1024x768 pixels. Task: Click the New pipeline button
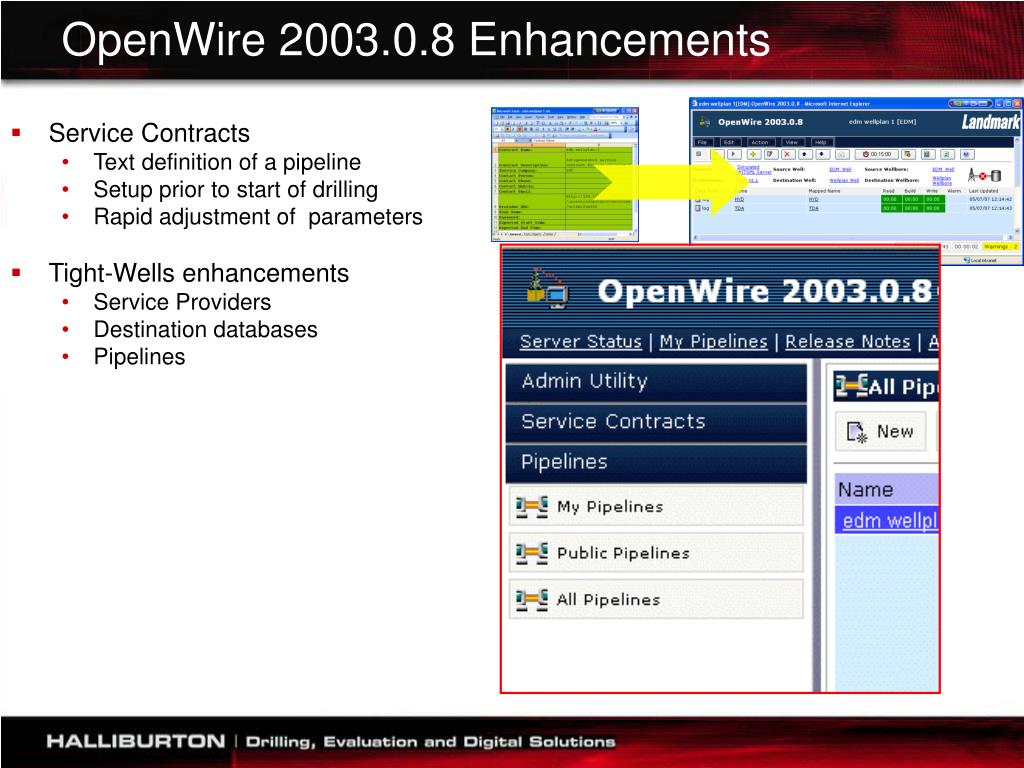tap(880, 432)
